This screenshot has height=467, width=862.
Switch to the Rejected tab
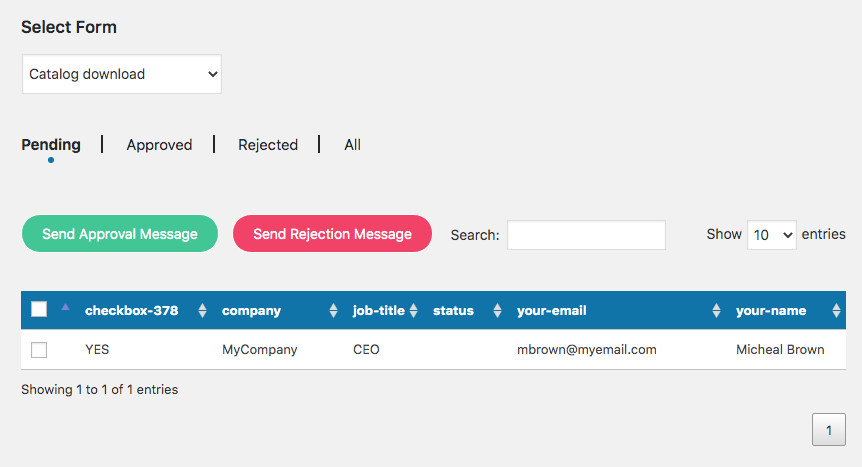click(268, 145)
